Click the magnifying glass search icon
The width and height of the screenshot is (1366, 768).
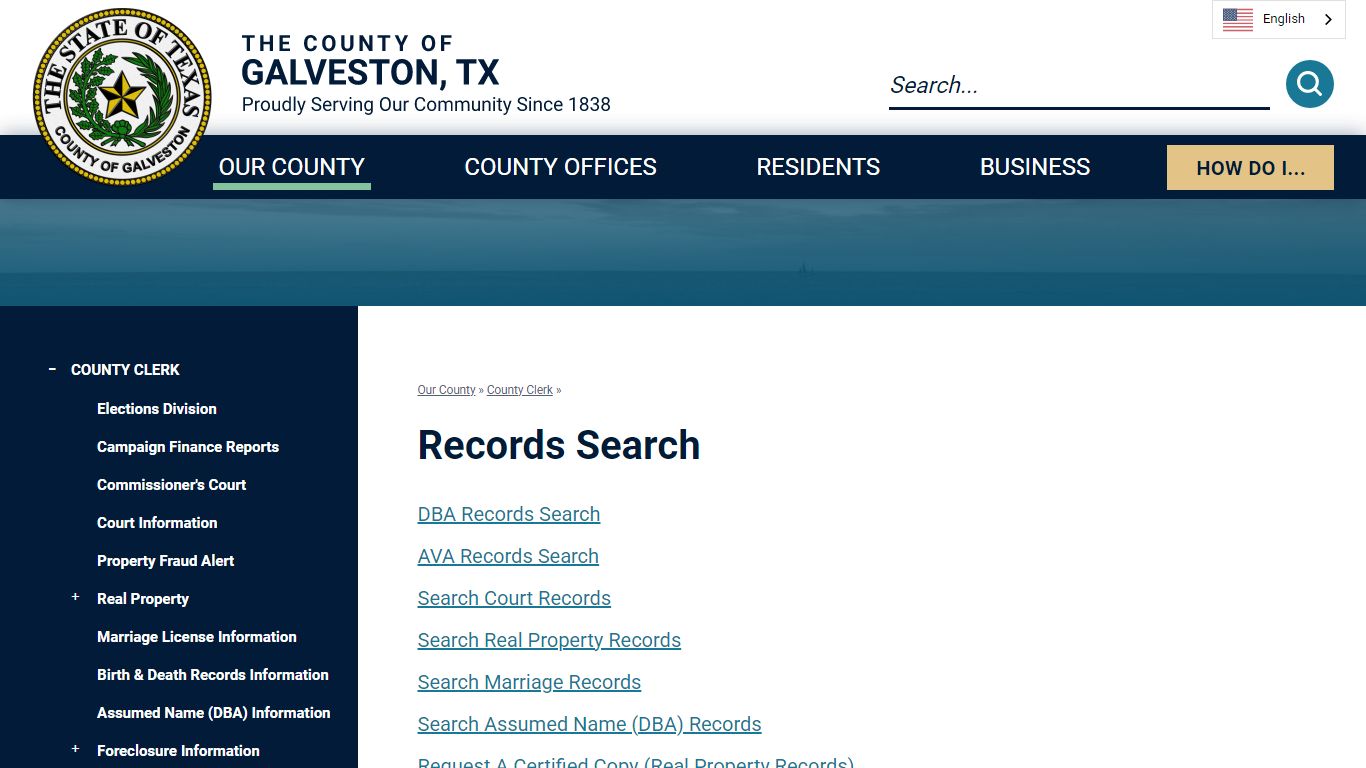tap(1309, 84)
